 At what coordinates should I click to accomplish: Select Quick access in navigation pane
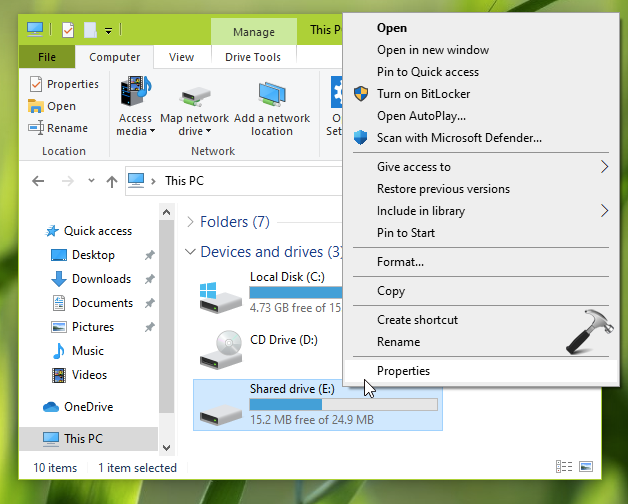[88, 231]
